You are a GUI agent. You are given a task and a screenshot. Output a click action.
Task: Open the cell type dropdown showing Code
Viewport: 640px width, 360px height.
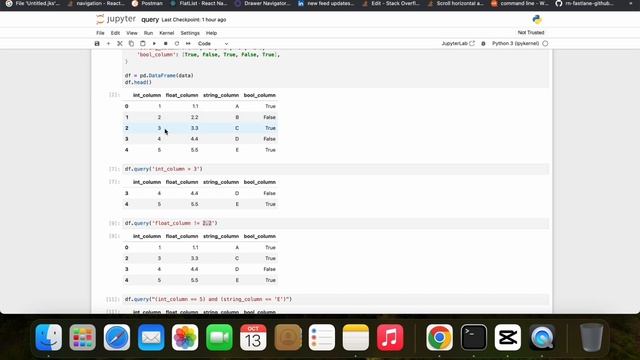[213, 44]
